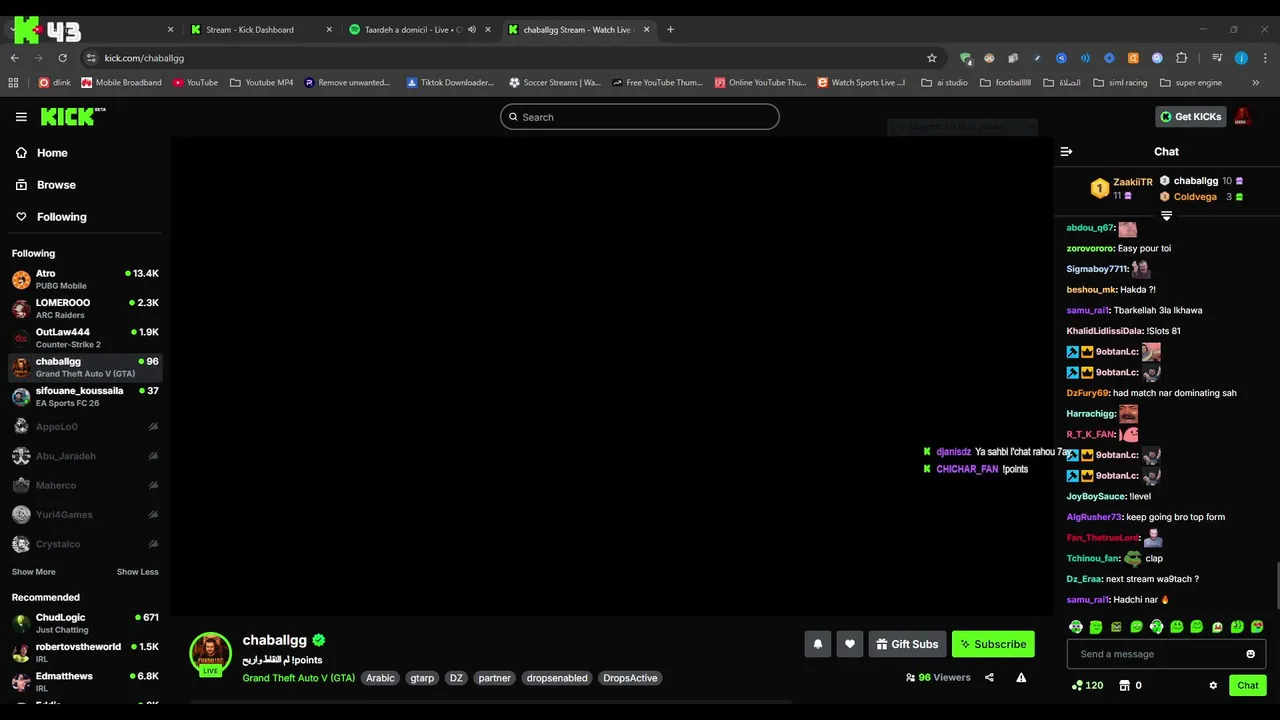Open recommended channel Edmatthews
Viewport: 1280px width, 720px height.
[x=85, y=682]
